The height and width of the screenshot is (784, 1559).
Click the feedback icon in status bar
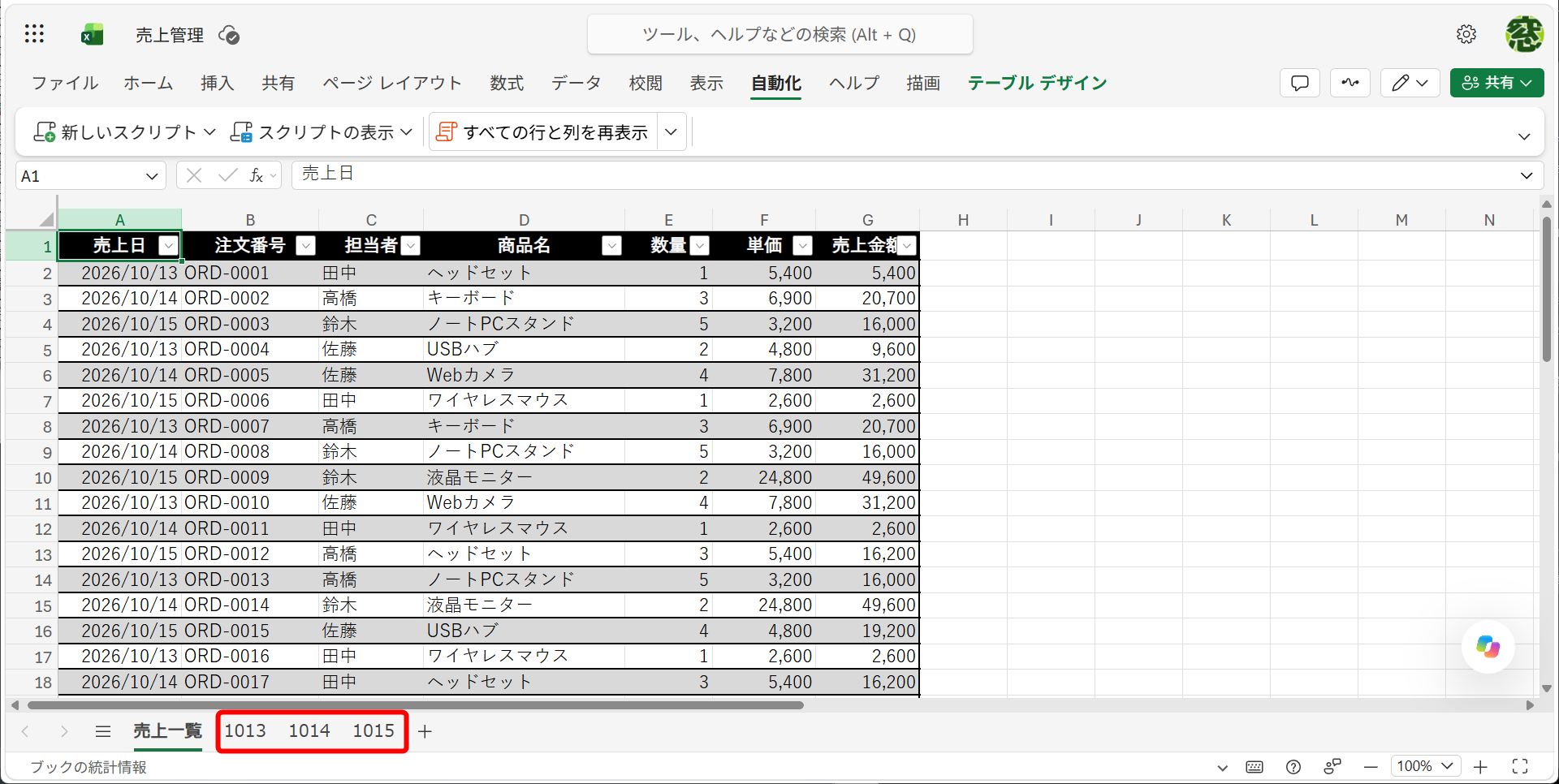(1332, 767)
